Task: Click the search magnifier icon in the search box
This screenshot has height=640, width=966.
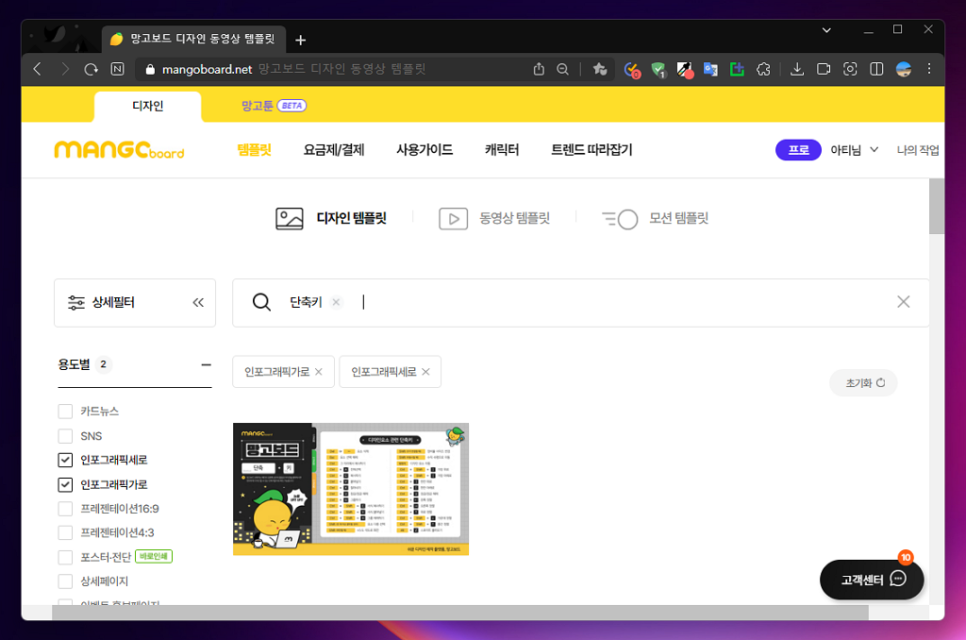Action: point(262,302)
